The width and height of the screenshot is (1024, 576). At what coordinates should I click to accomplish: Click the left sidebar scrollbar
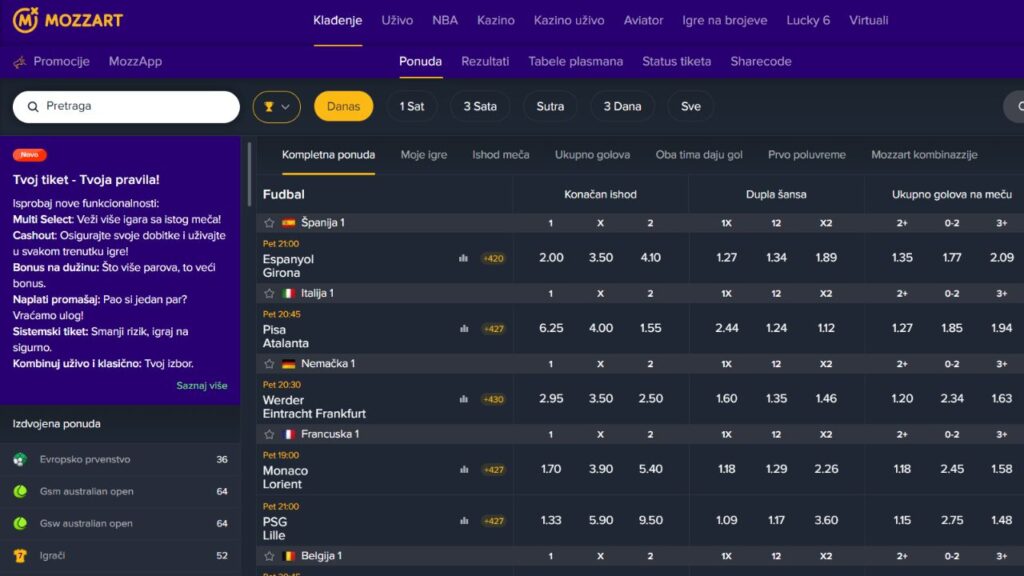248,175
